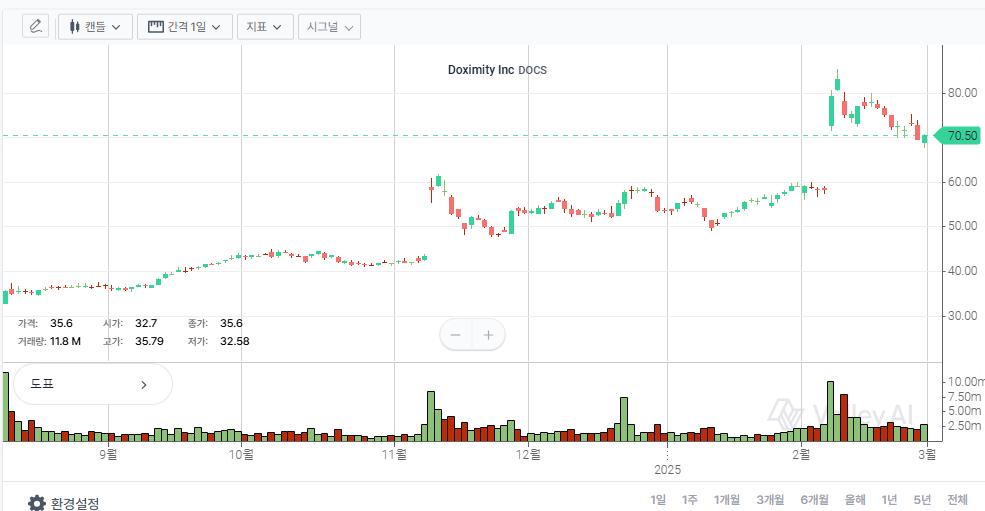Screen dimensions: 985x511
Task: Open 환경설정 gear settings
Action: point(63,503)
